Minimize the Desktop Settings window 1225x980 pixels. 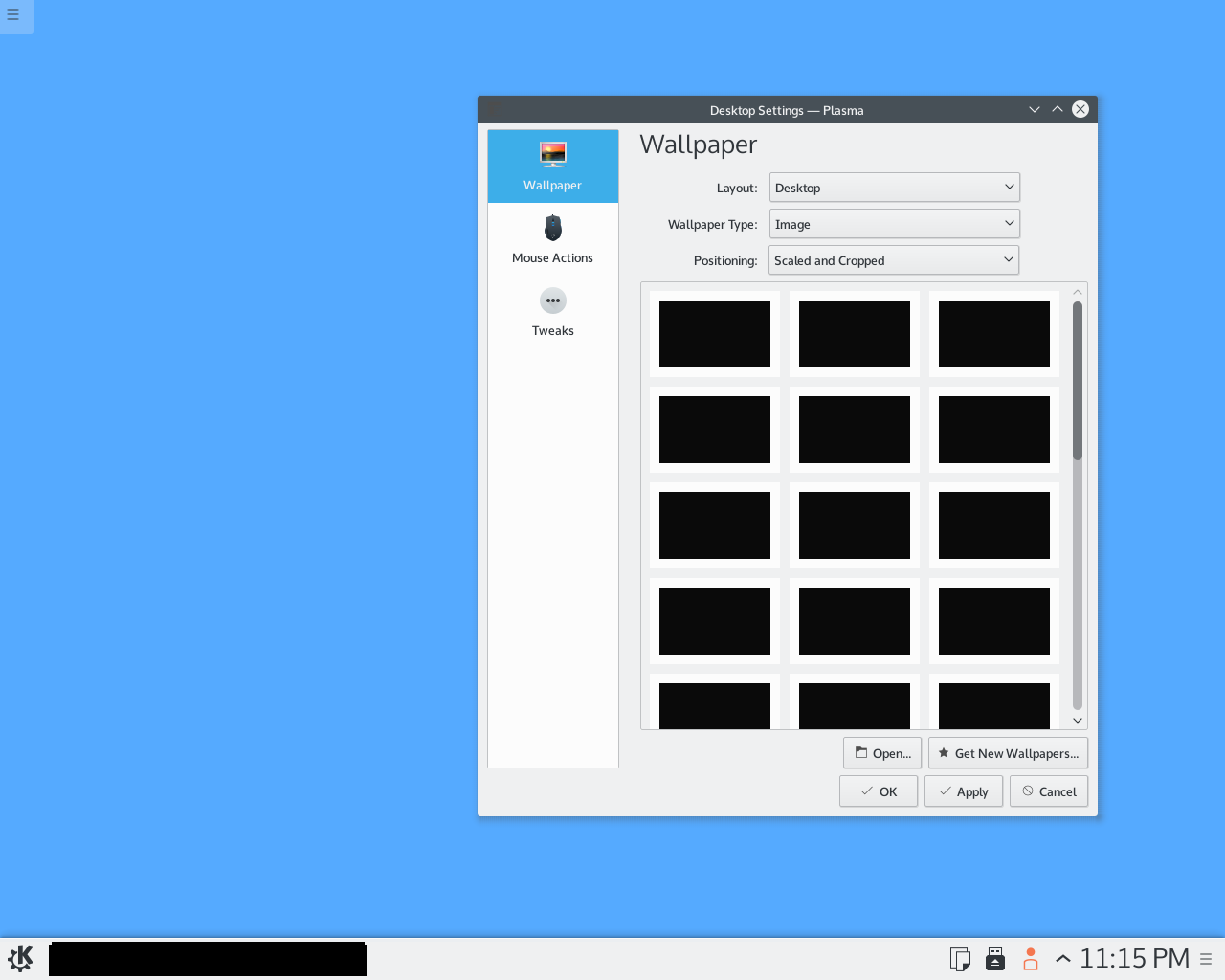(x=1035, y=109)
